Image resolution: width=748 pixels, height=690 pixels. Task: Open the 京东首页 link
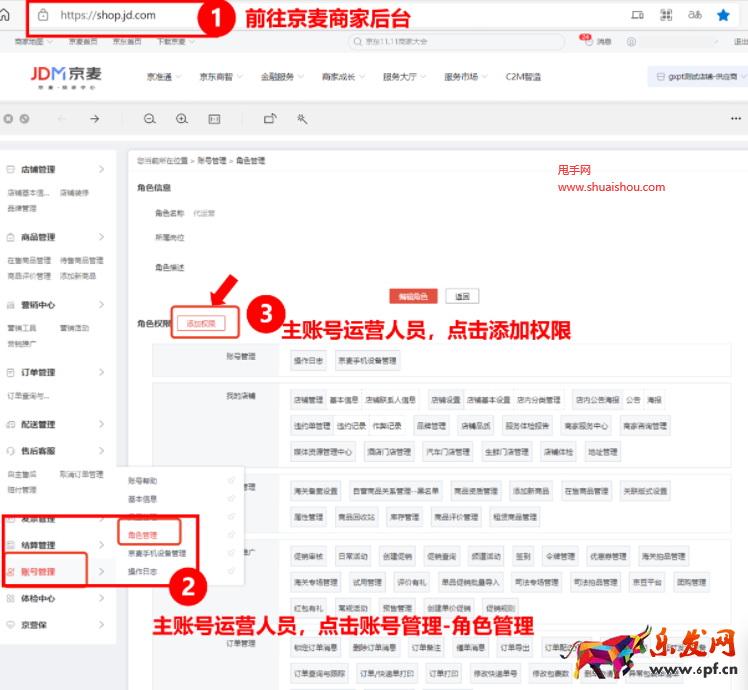click(x=127, y=42)
